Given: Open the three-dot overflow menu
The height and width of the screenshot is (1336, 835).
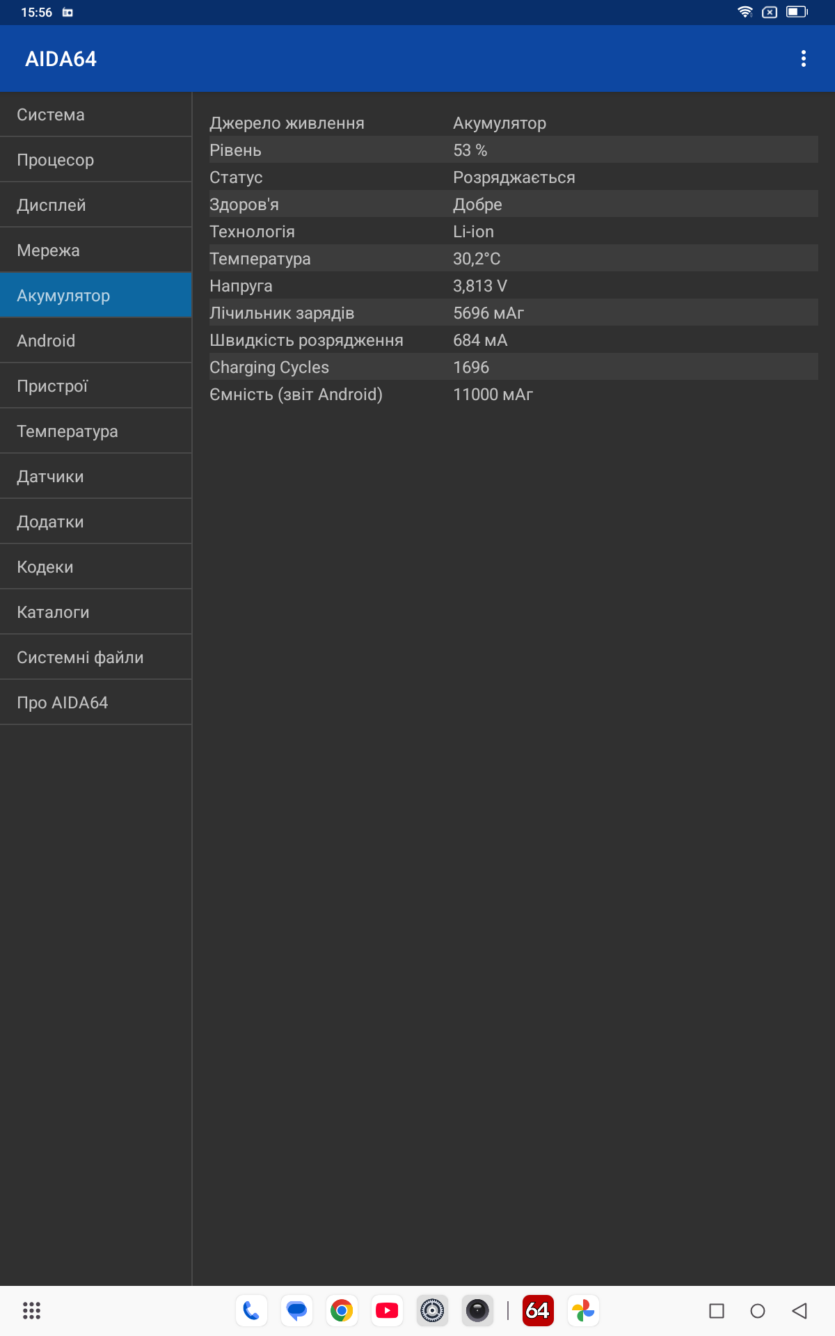Looking at the screenshot, I should click(x=803, y=59).
